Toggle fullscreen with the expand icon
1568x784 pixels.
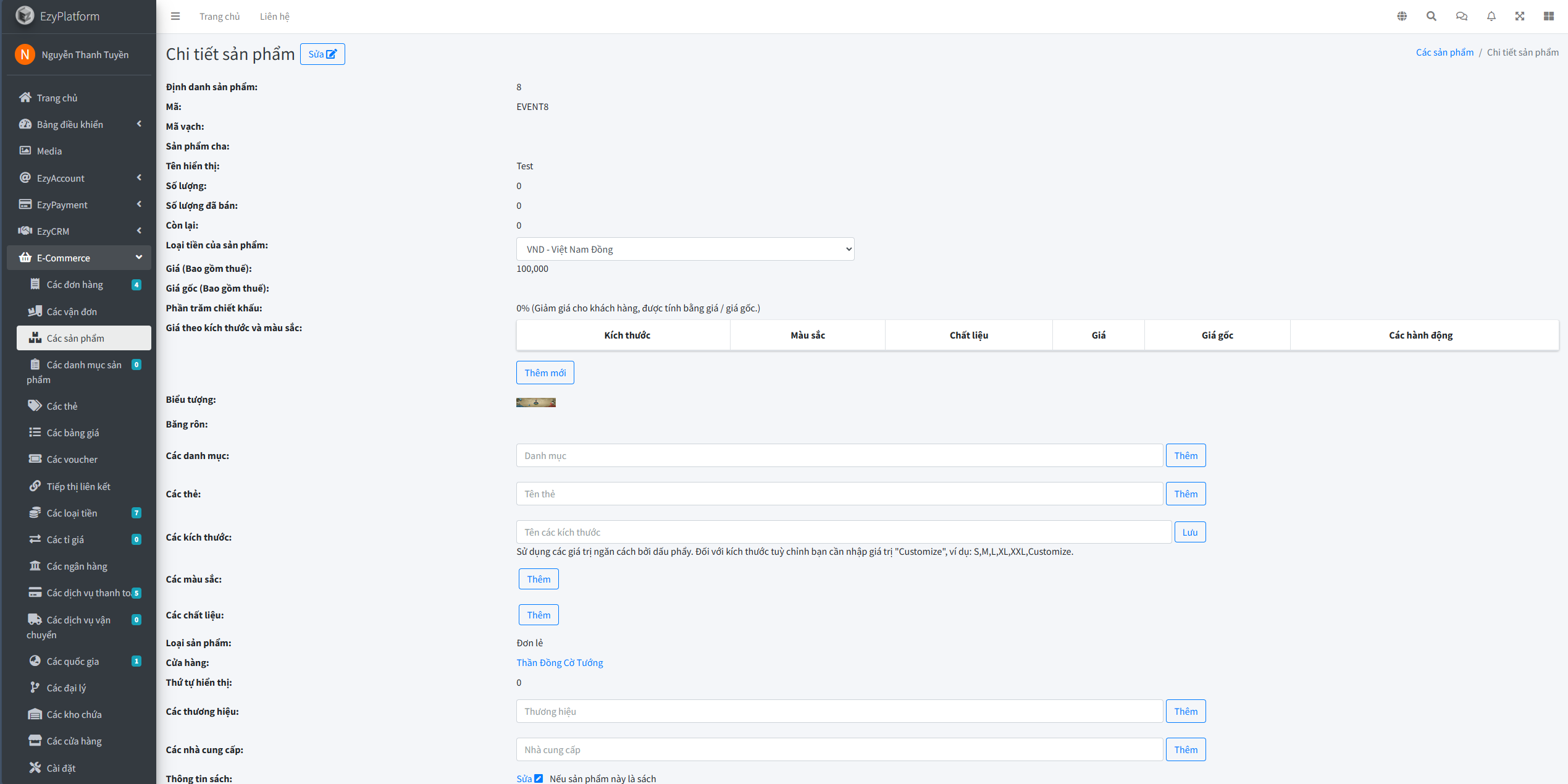click(1520, 16)
